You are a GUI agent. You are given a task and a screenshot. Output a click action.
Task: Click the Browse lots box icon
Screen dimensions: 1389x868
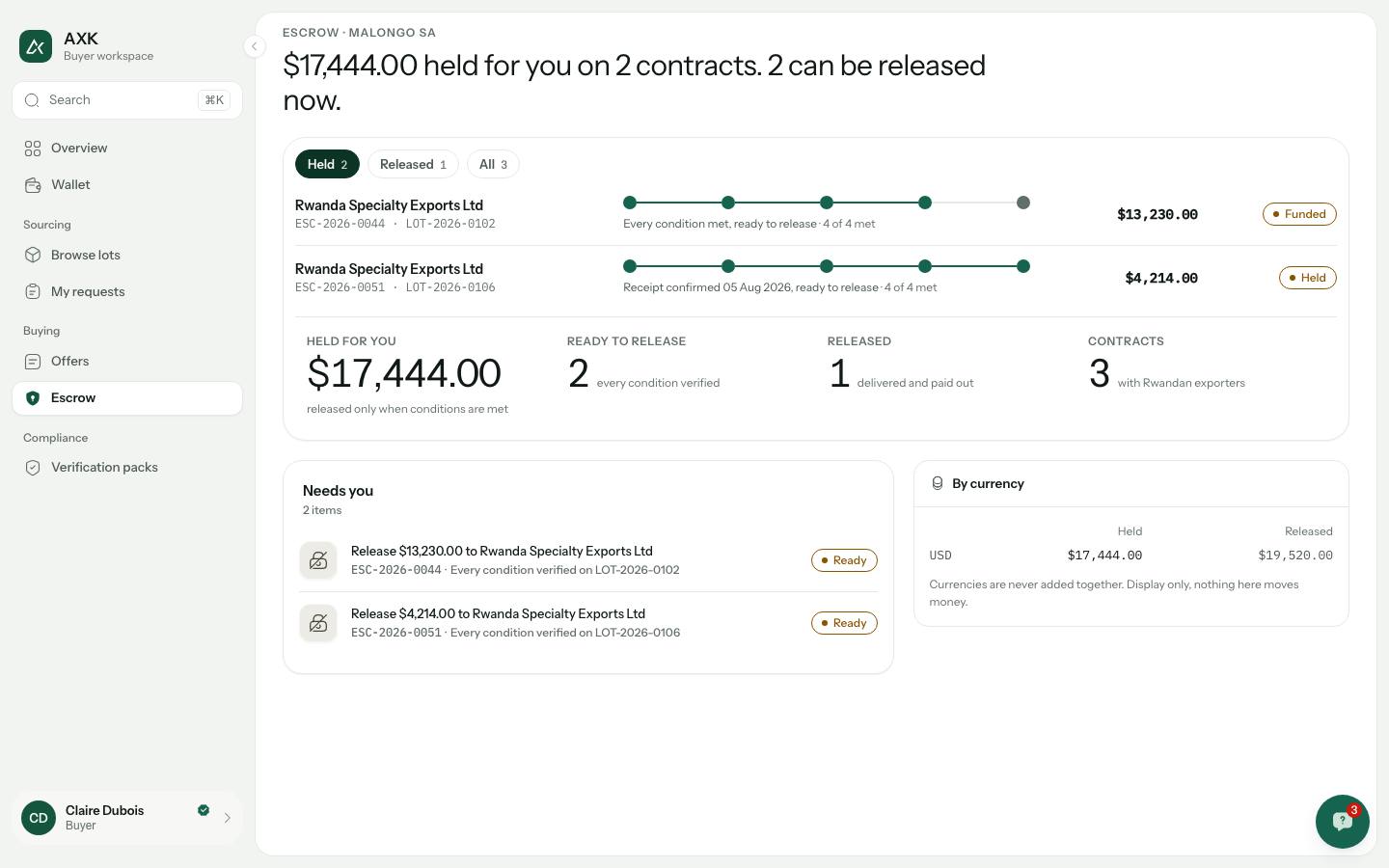(33, 256)
